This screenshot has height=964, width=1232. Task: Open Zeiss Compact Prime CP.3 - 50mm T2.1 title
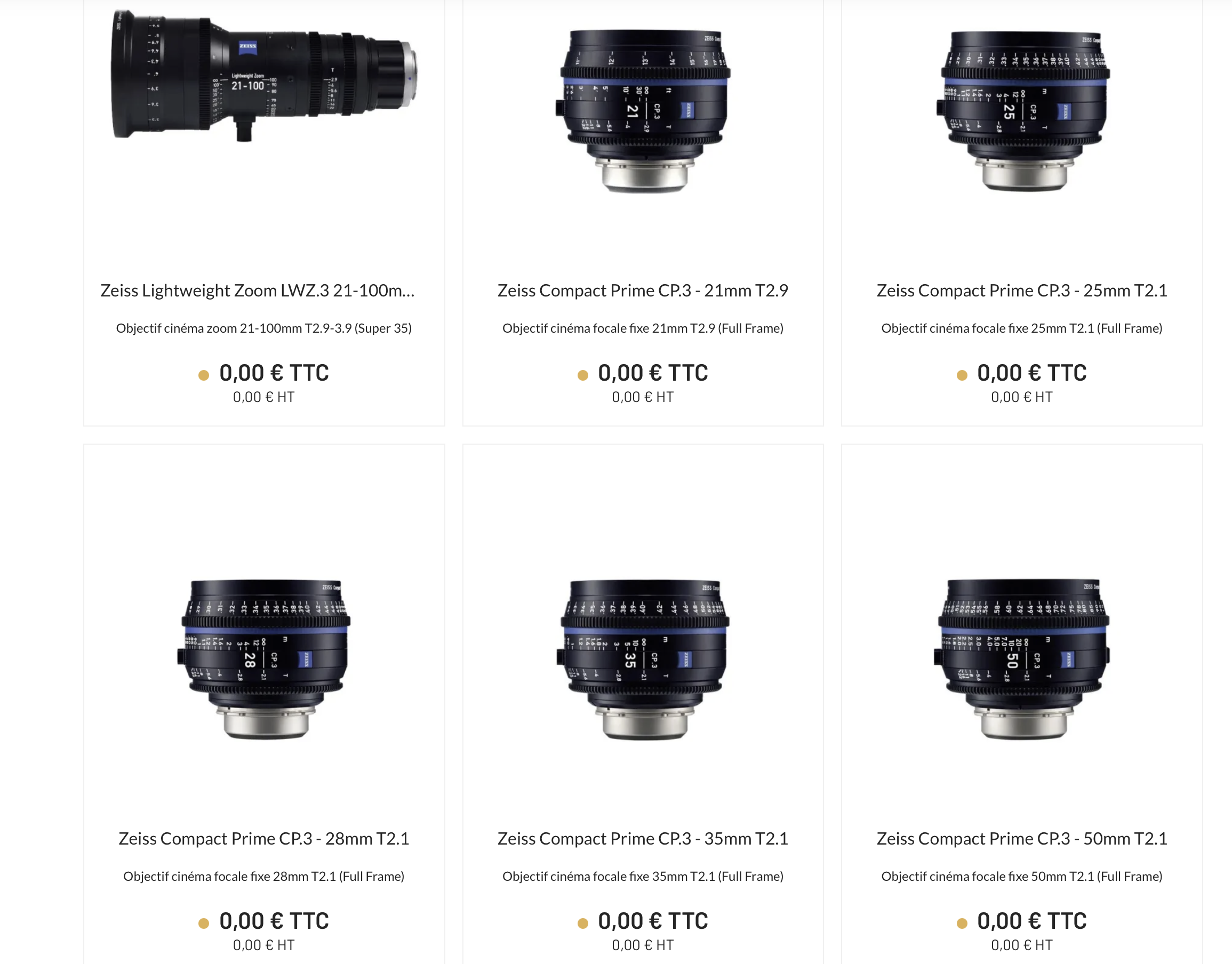tap(1022, 838)
